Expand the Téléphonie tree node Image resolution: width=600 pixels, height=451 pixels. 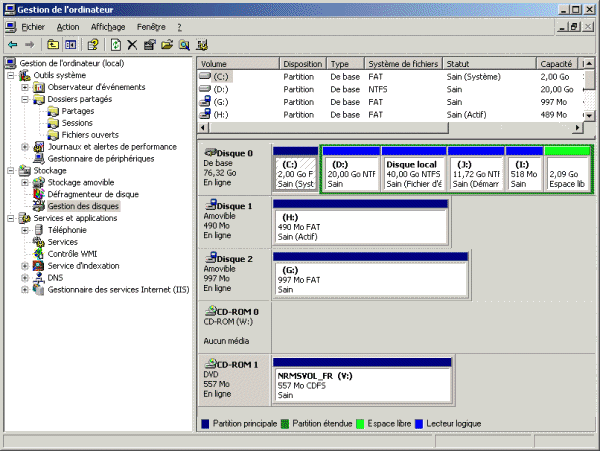coord(25,230)
